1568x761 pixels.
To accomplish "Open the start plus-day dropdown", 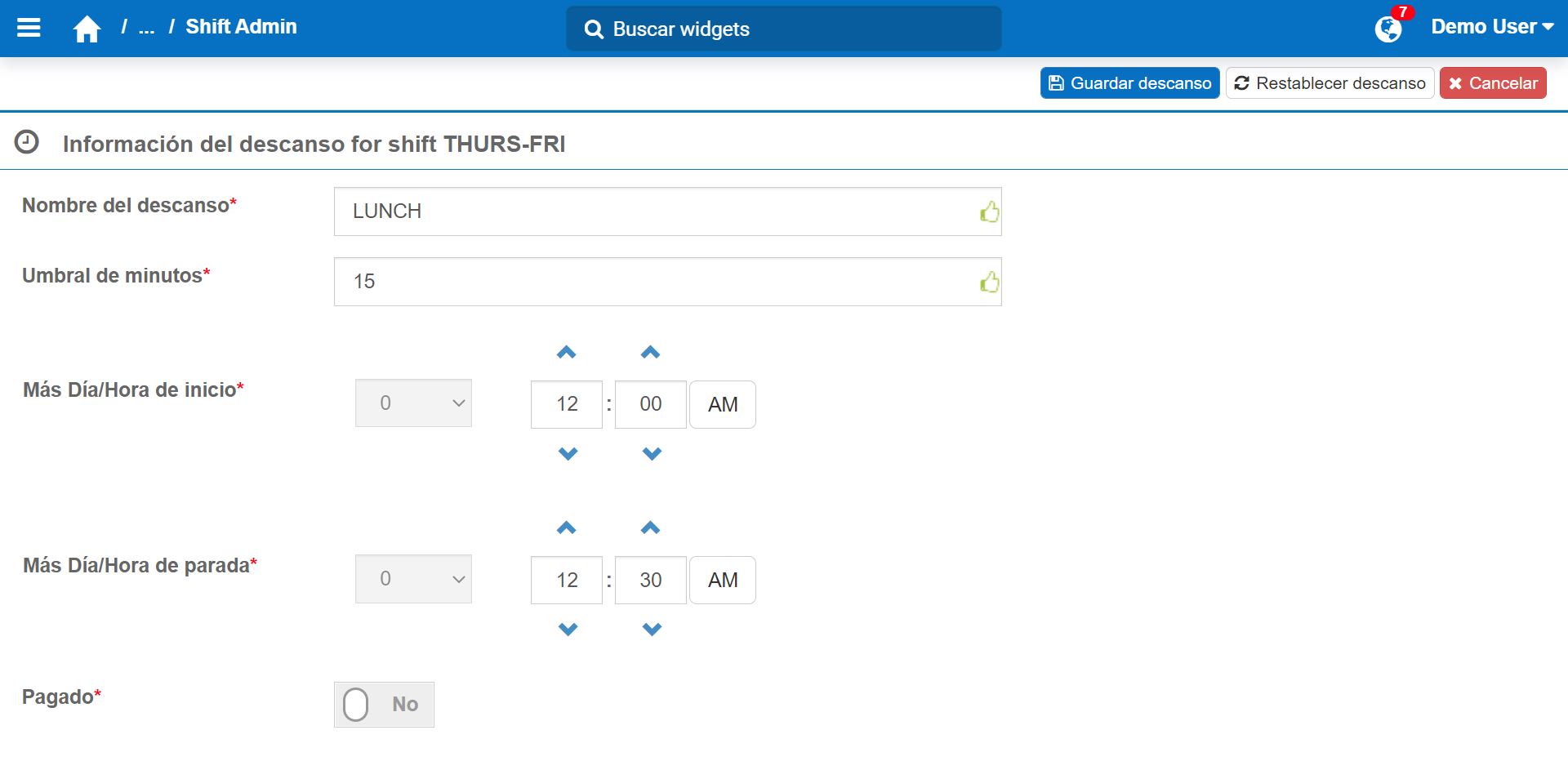I will pyautogui.click(x=413, y=403).
